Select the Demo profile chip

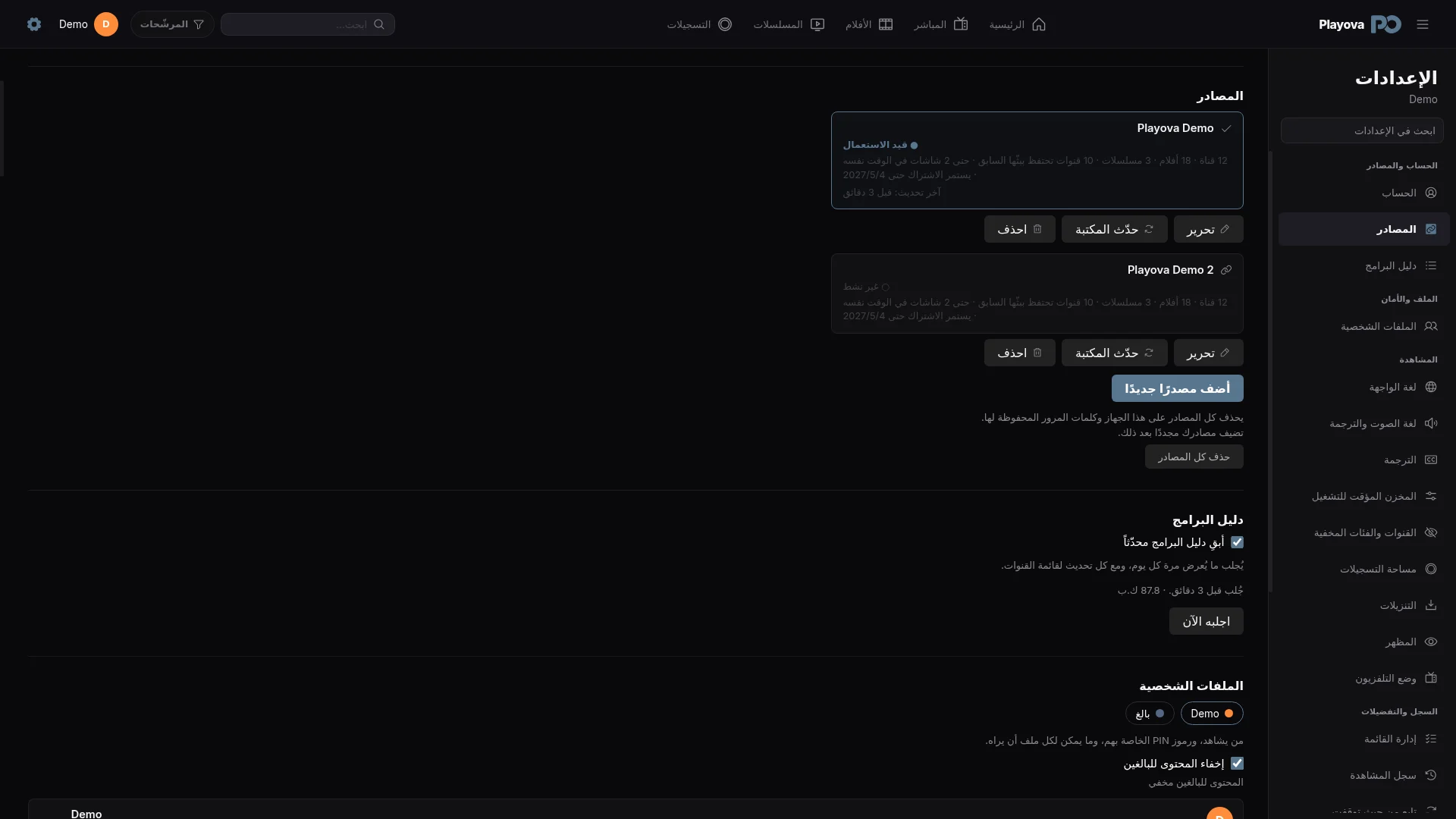pos(1212,714)
